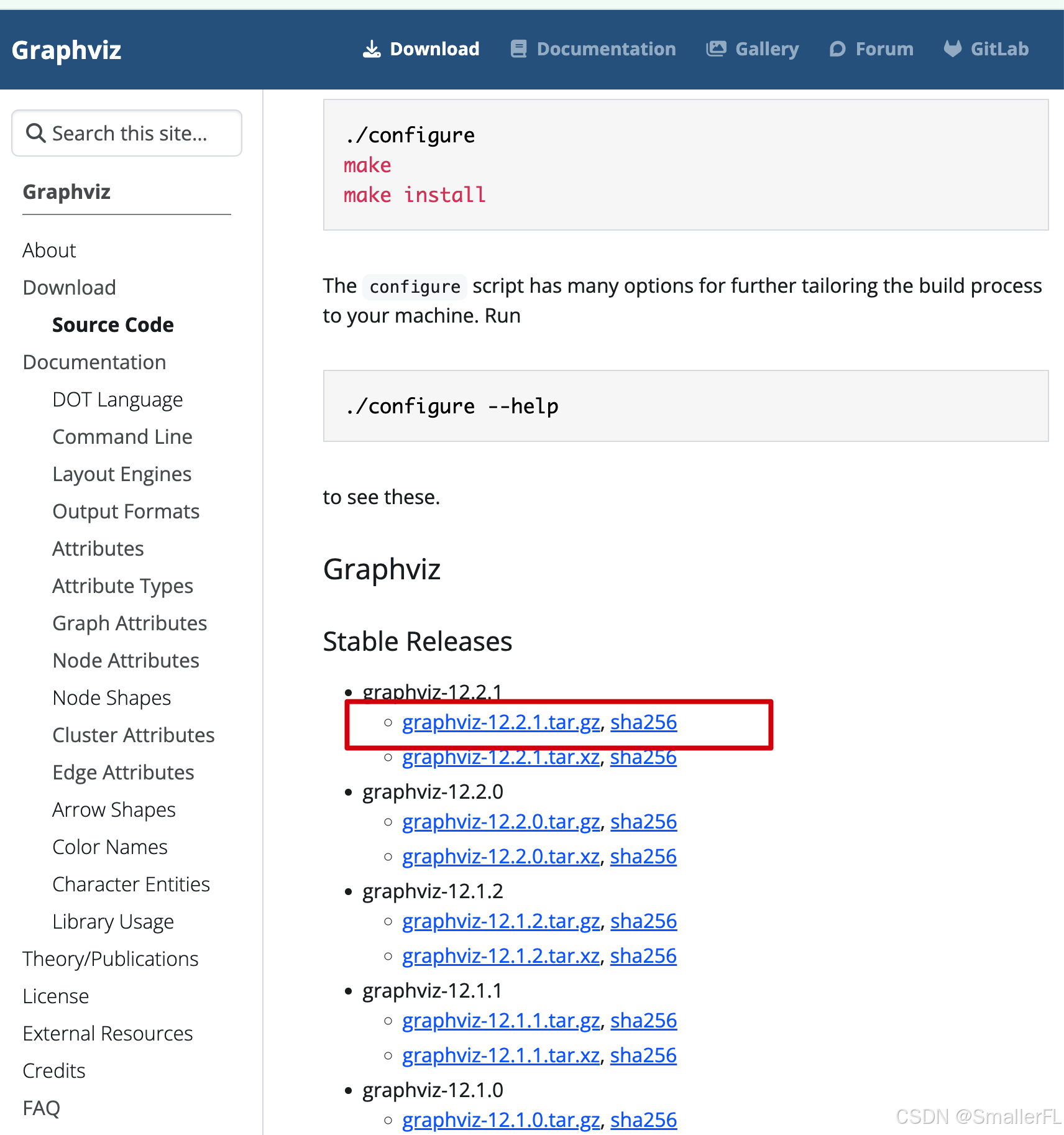Open License in the sidebar
The height and width of the screenshot is (1135, 1064).
(56, 996)
